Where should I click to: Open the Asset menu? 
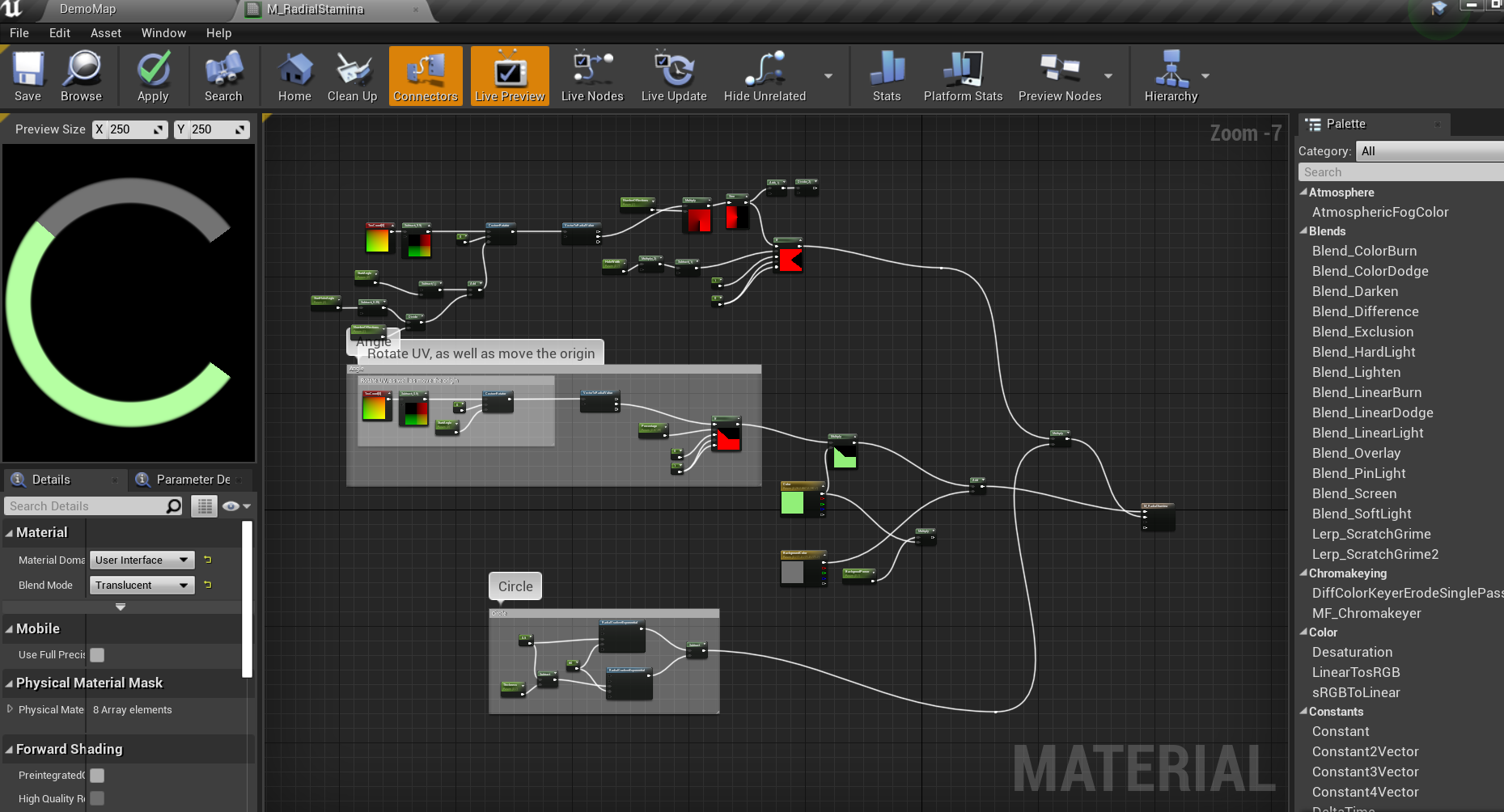click(106, 33)
